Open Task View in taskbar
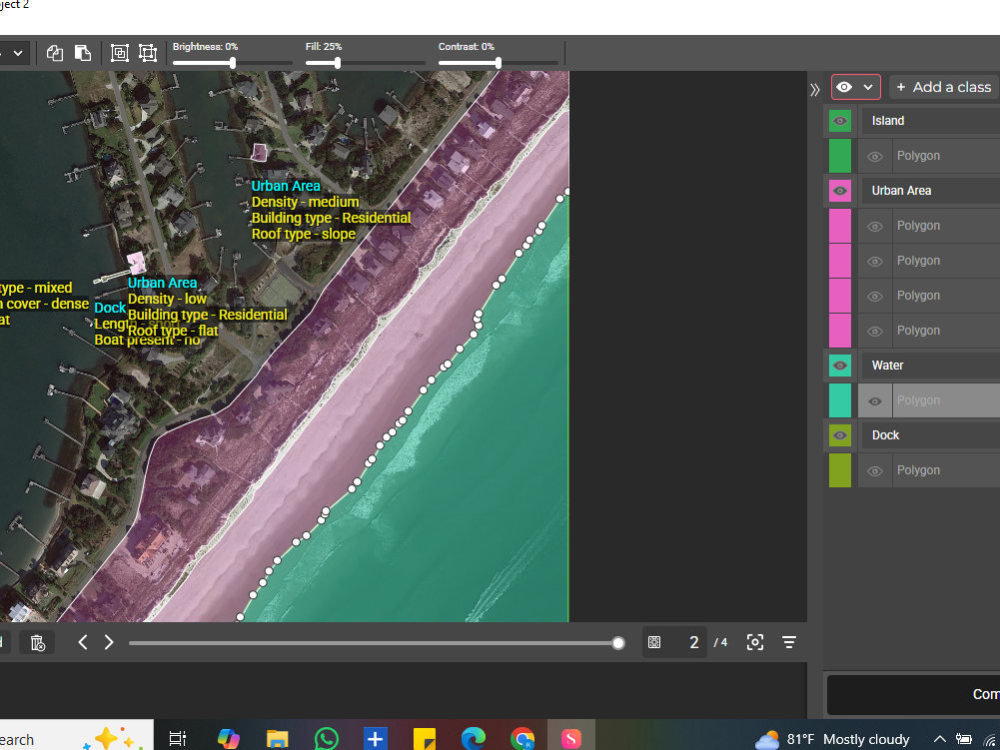This screenshot has width=1000, height=750. point(177,739)
